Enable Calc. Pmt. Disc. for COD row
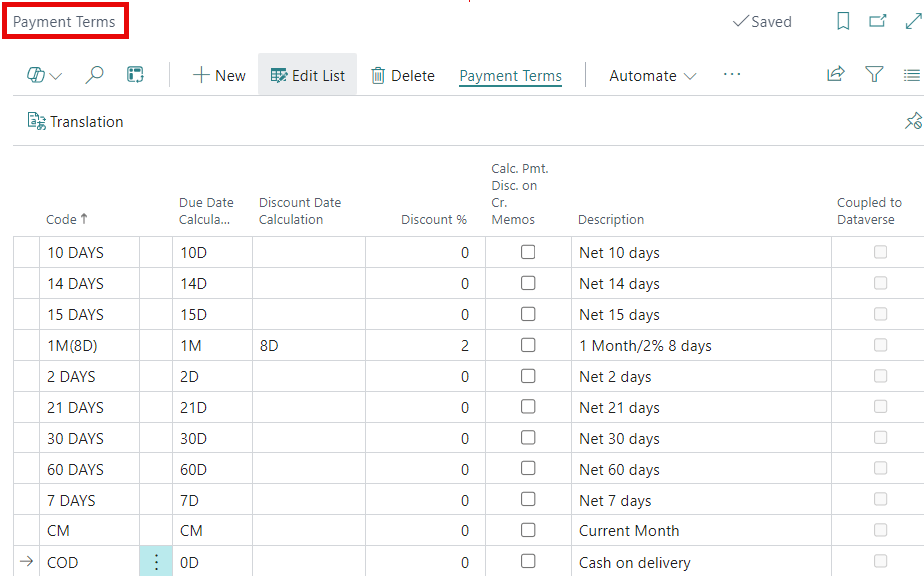This screenshot has width=924, height=576. (528, 561)
